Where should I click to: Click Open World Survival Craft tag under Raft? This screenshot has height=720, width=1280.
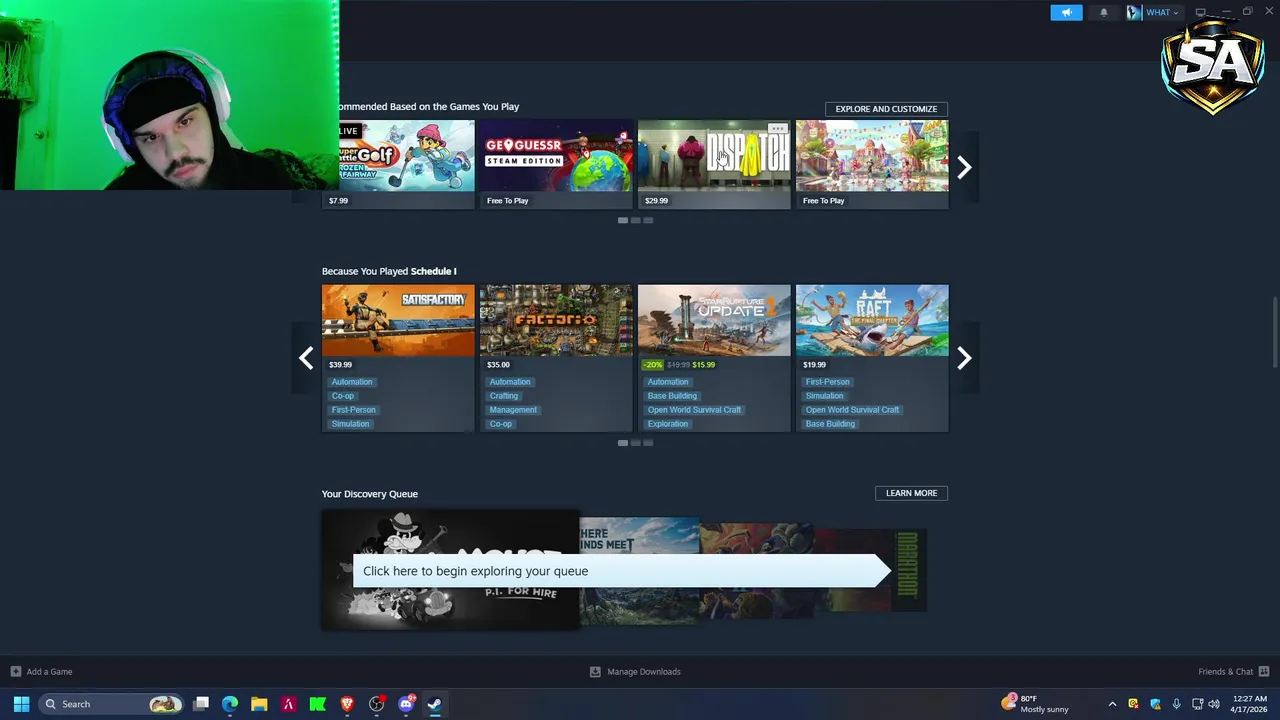point(853,410)
